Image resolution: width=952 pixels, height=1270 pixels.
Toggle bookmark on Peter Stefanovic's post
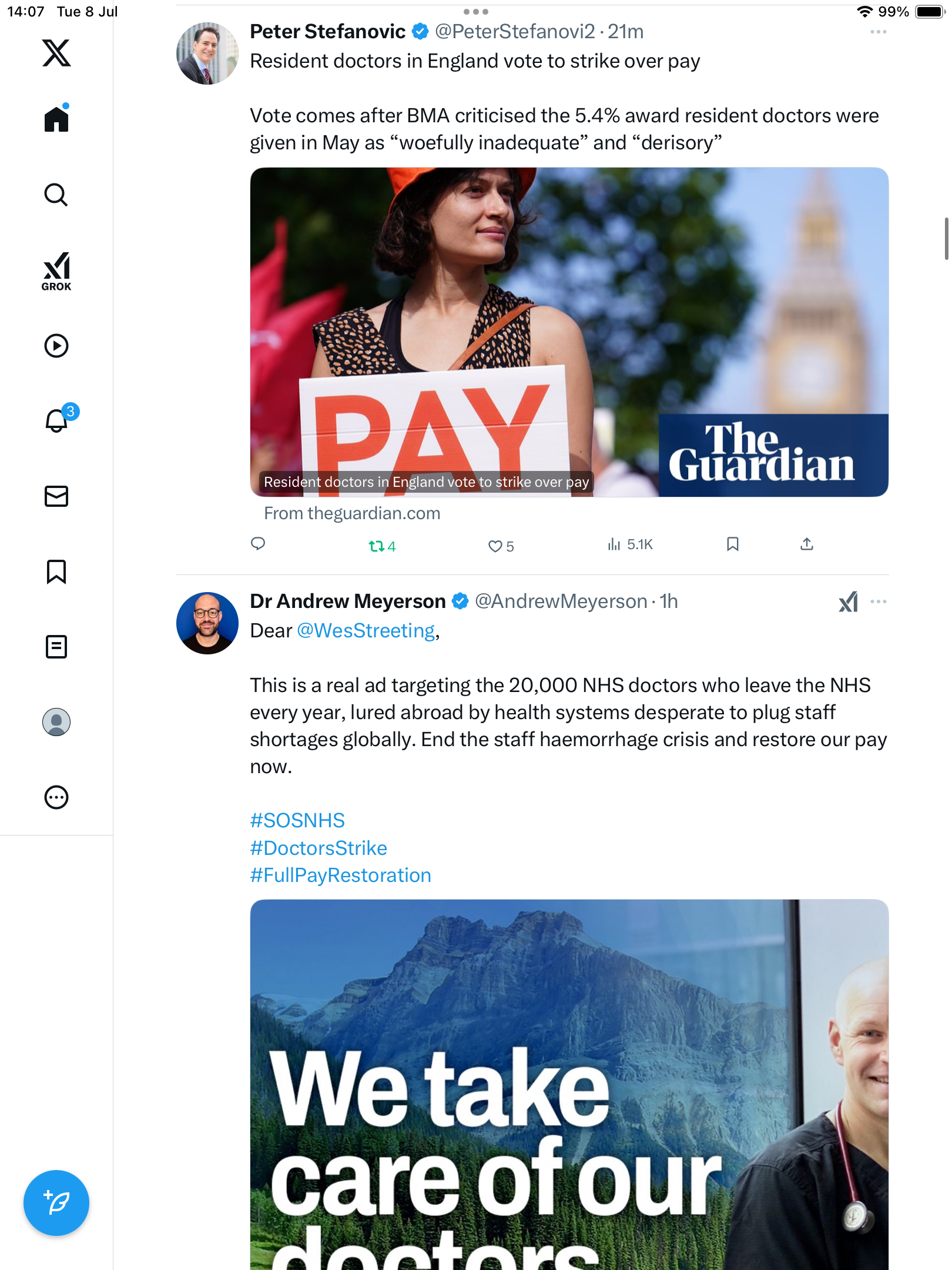click(x=733, y=544)
